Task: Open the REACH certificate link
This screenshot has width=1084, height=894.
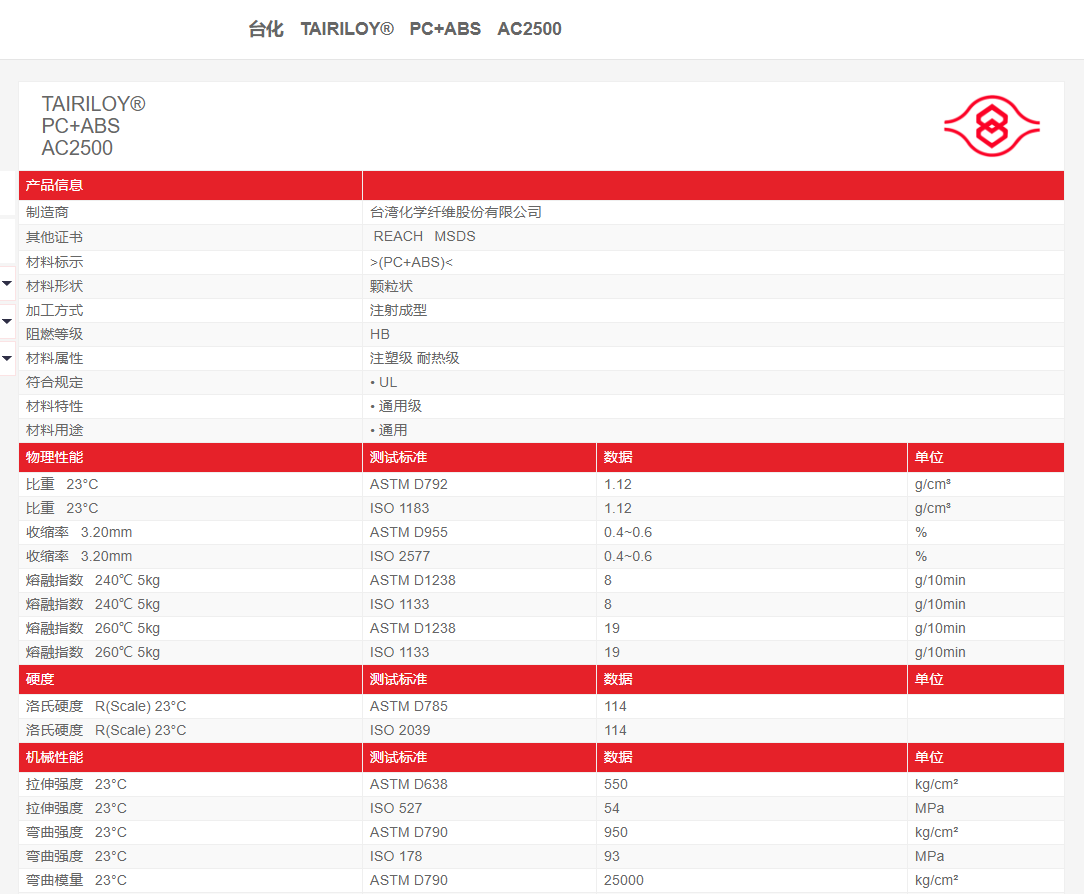Action: point(398,236)
